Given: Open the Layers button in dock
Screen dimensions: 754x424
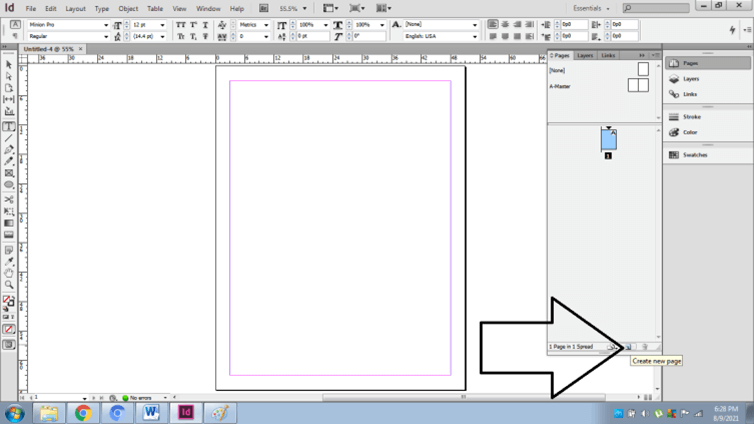Looking at the screenshot, I should point(707,79).
